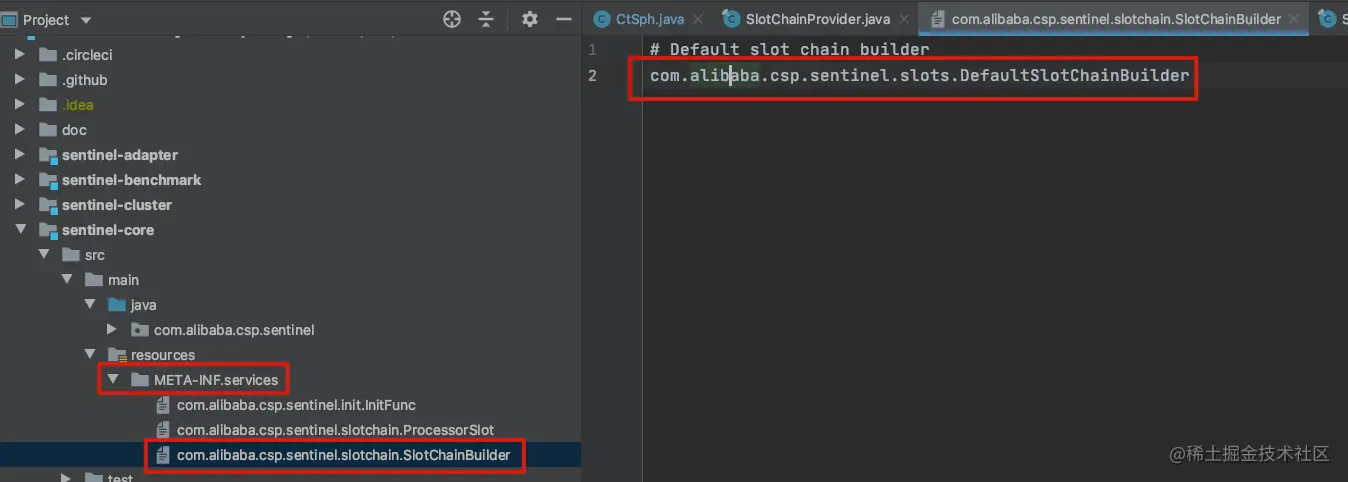Screen dimensions: 1348x482
Task: Click the CtSph.java class icon in tab
Action: coord(602,19)
